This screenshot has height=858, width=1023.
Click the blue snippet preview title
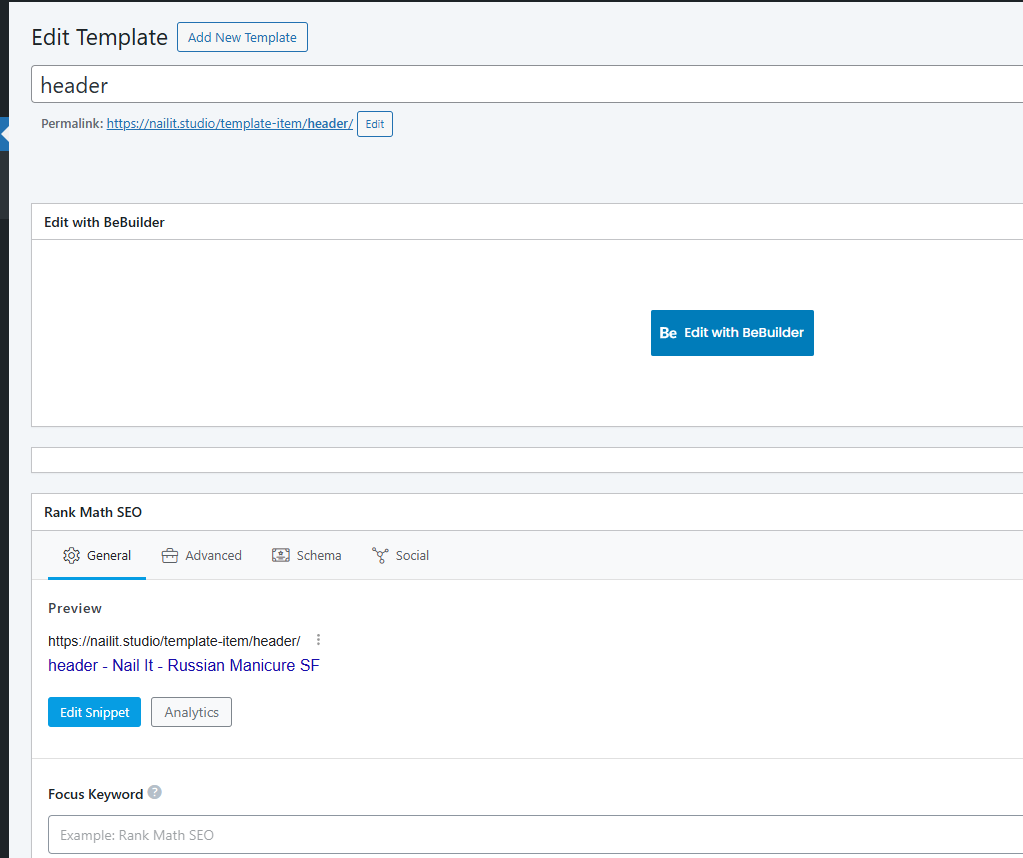pyautogui.click(x=184, y=665)
